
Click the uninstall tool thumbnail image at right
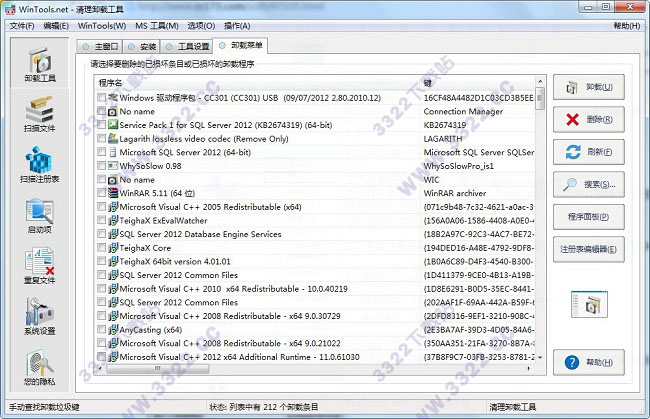pyautogui.click(x=589, y=305)
